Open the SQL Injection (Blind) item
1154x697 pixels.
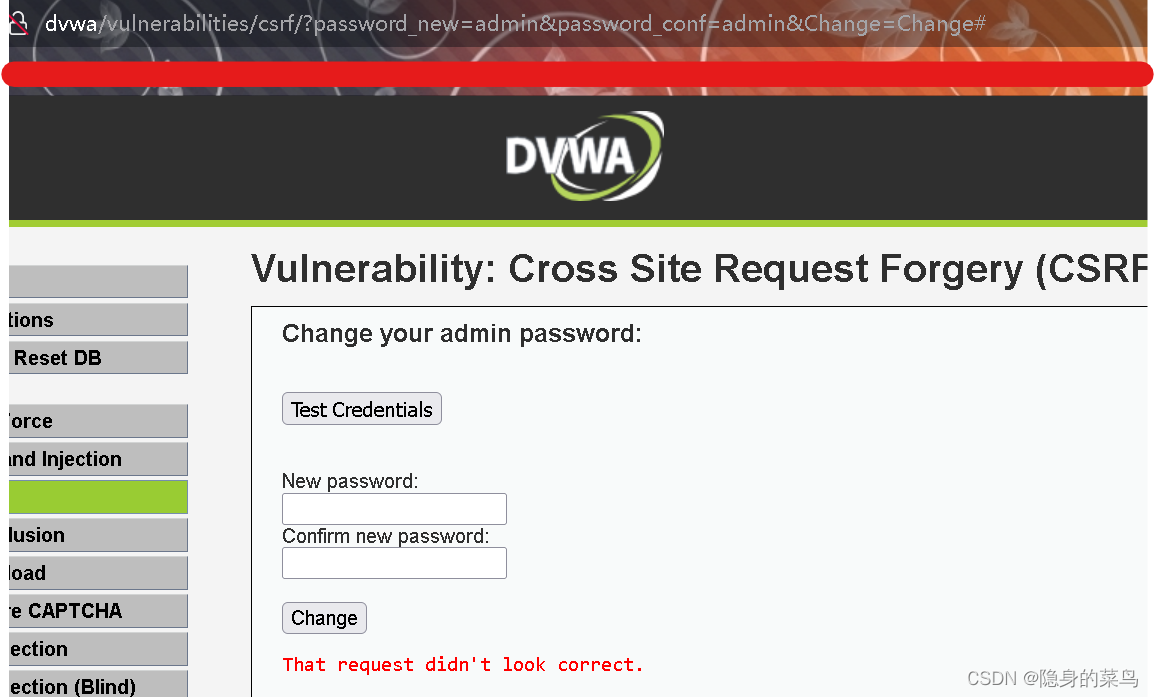(x=98, y=686)
